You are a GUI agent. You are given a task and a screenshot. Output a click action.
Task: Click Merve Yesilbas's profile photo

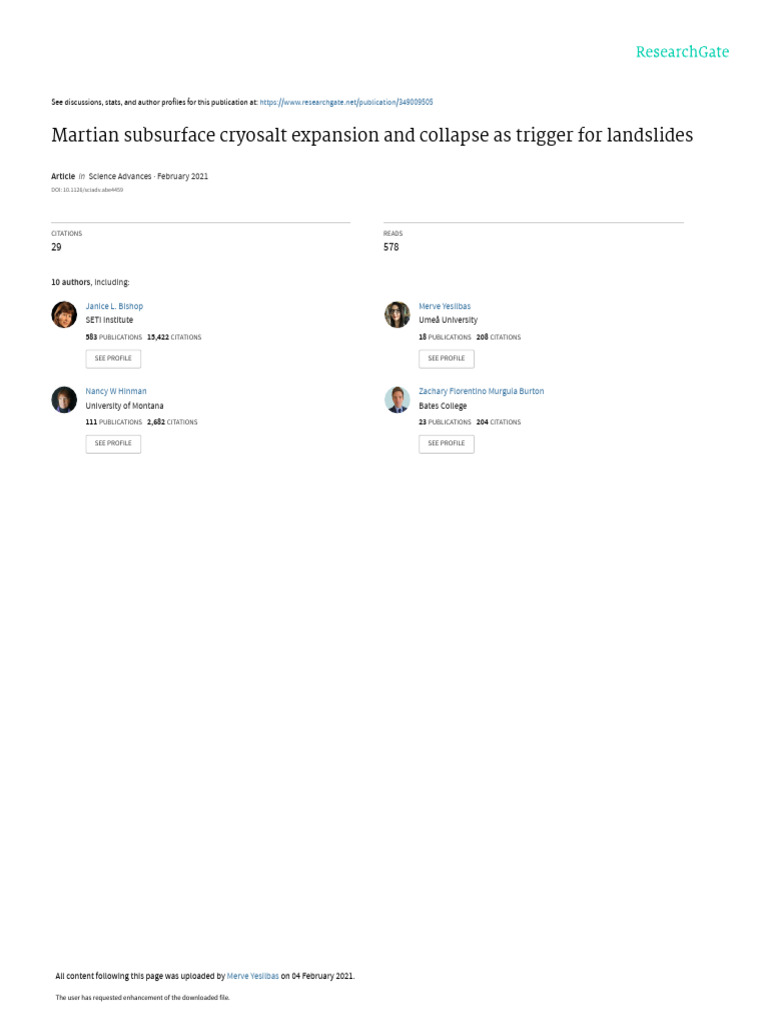click(x=397, y=314)
